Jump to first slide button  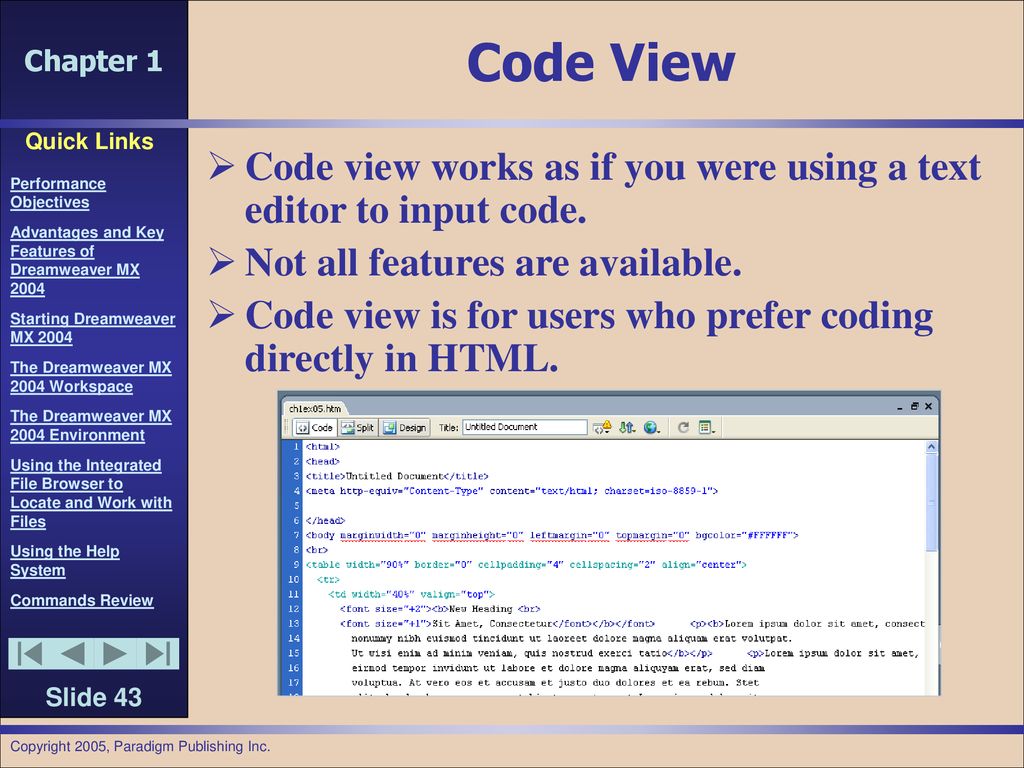(x=29, y=654)
